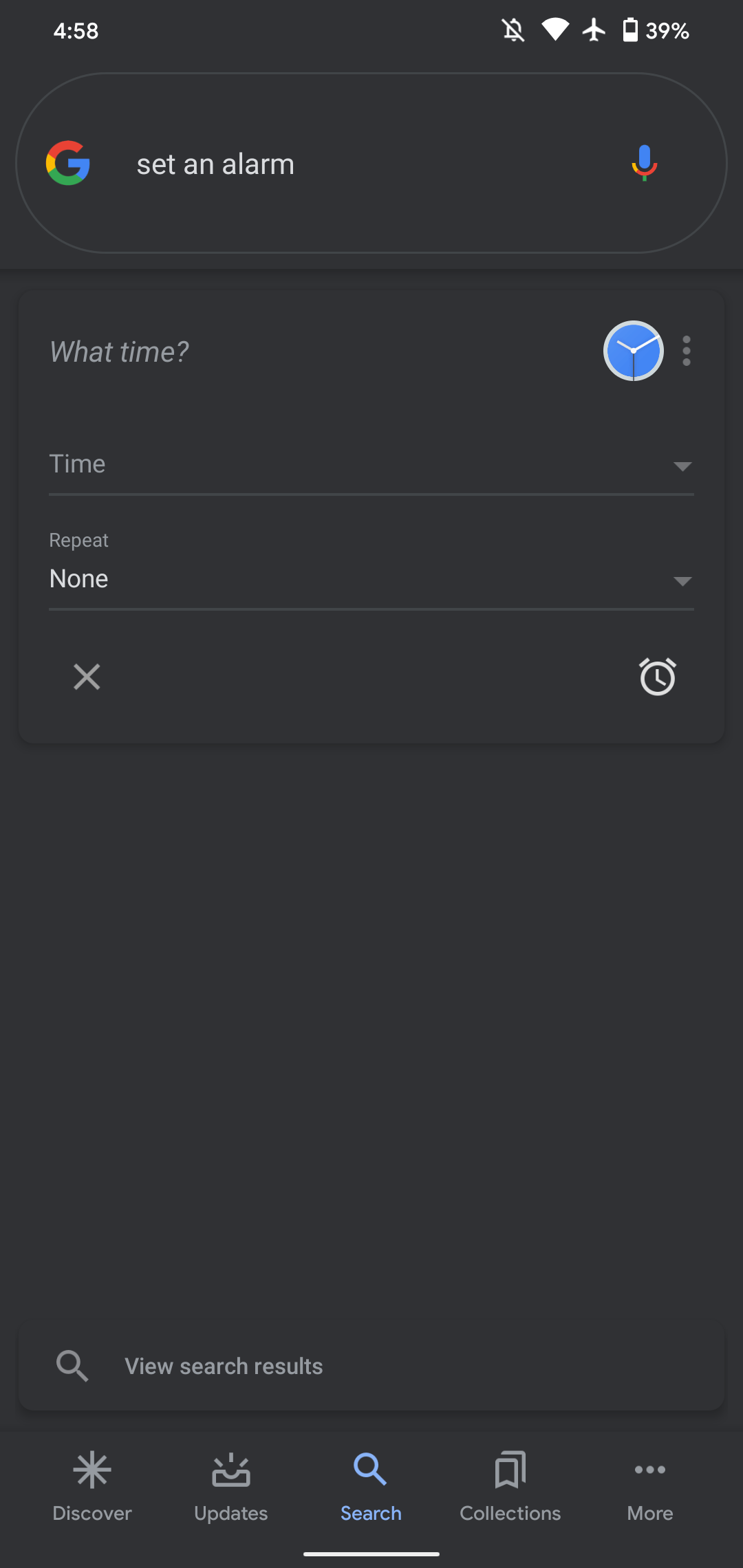Image resolution: width=743 pixels, height=1568 pixels.
Task: Open the Clock app via blue clock icon
Action: click(633, 351)
